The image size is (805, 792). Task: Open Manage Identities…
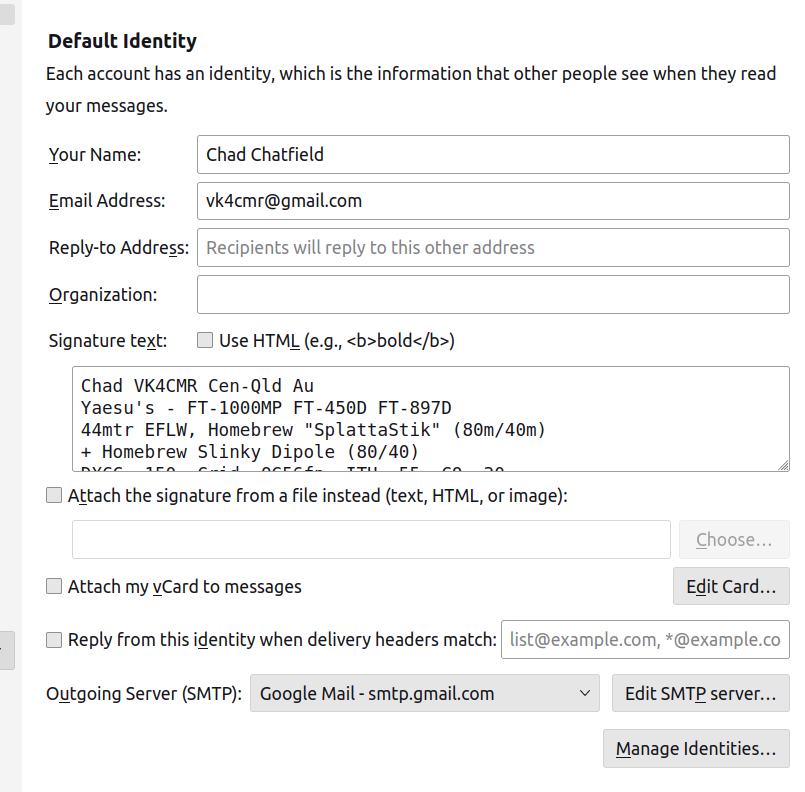[696, 748]
